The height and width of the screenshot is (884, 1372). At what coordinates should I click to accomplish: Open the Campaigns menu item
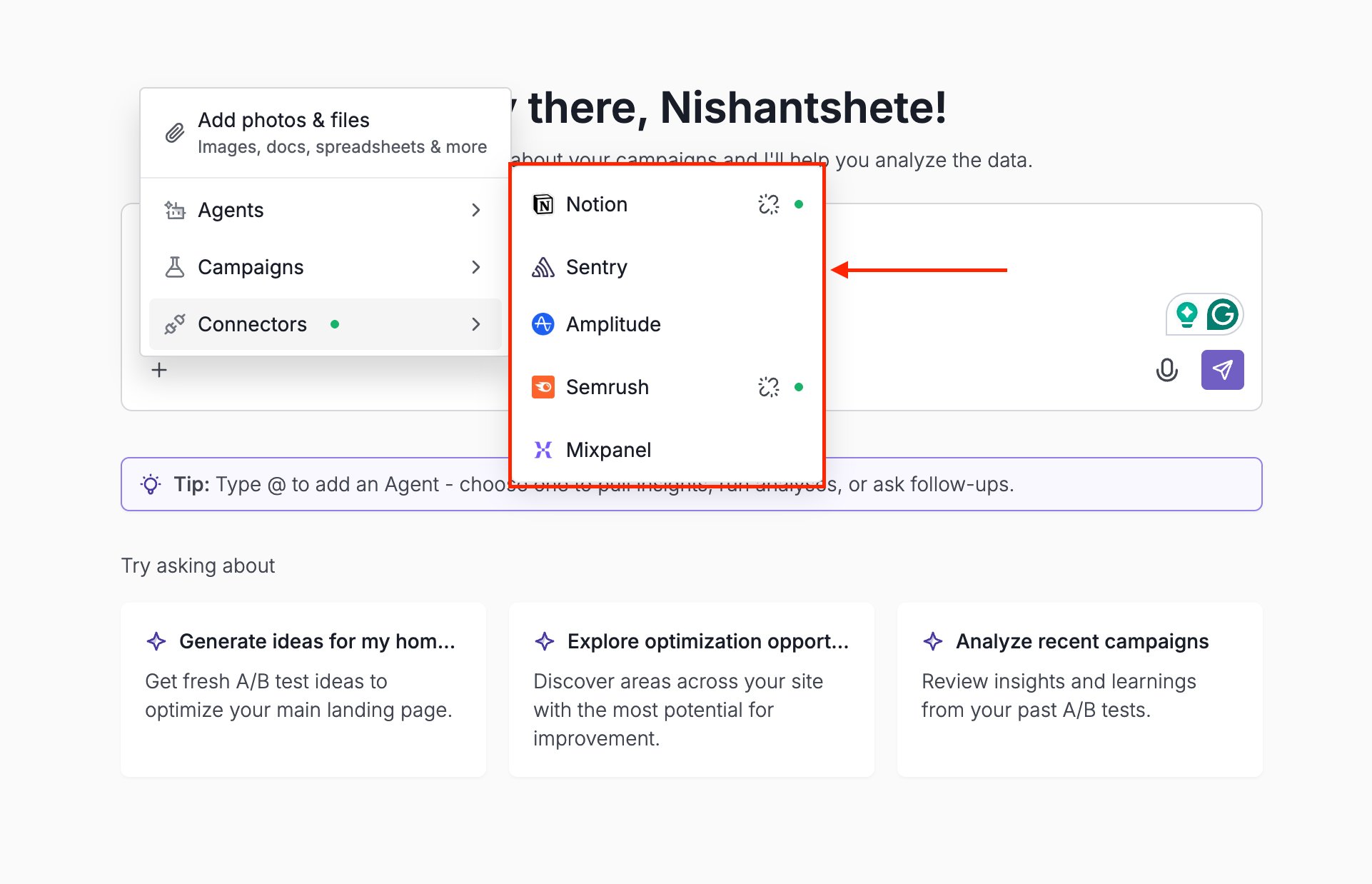click(326, 267)
